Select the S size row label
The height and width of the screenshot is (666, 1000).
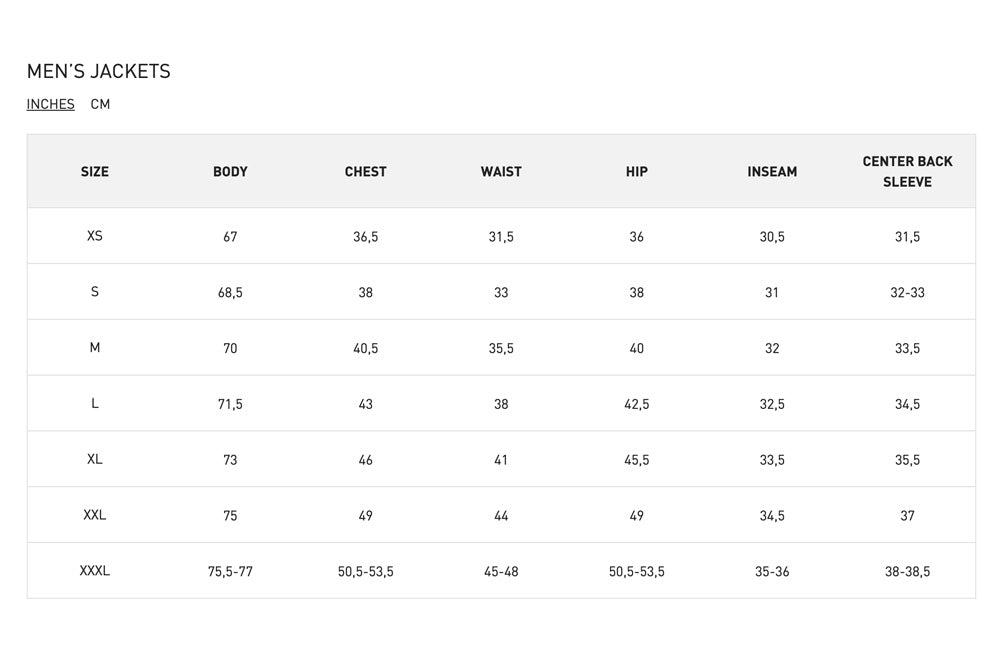click(95, 292)
